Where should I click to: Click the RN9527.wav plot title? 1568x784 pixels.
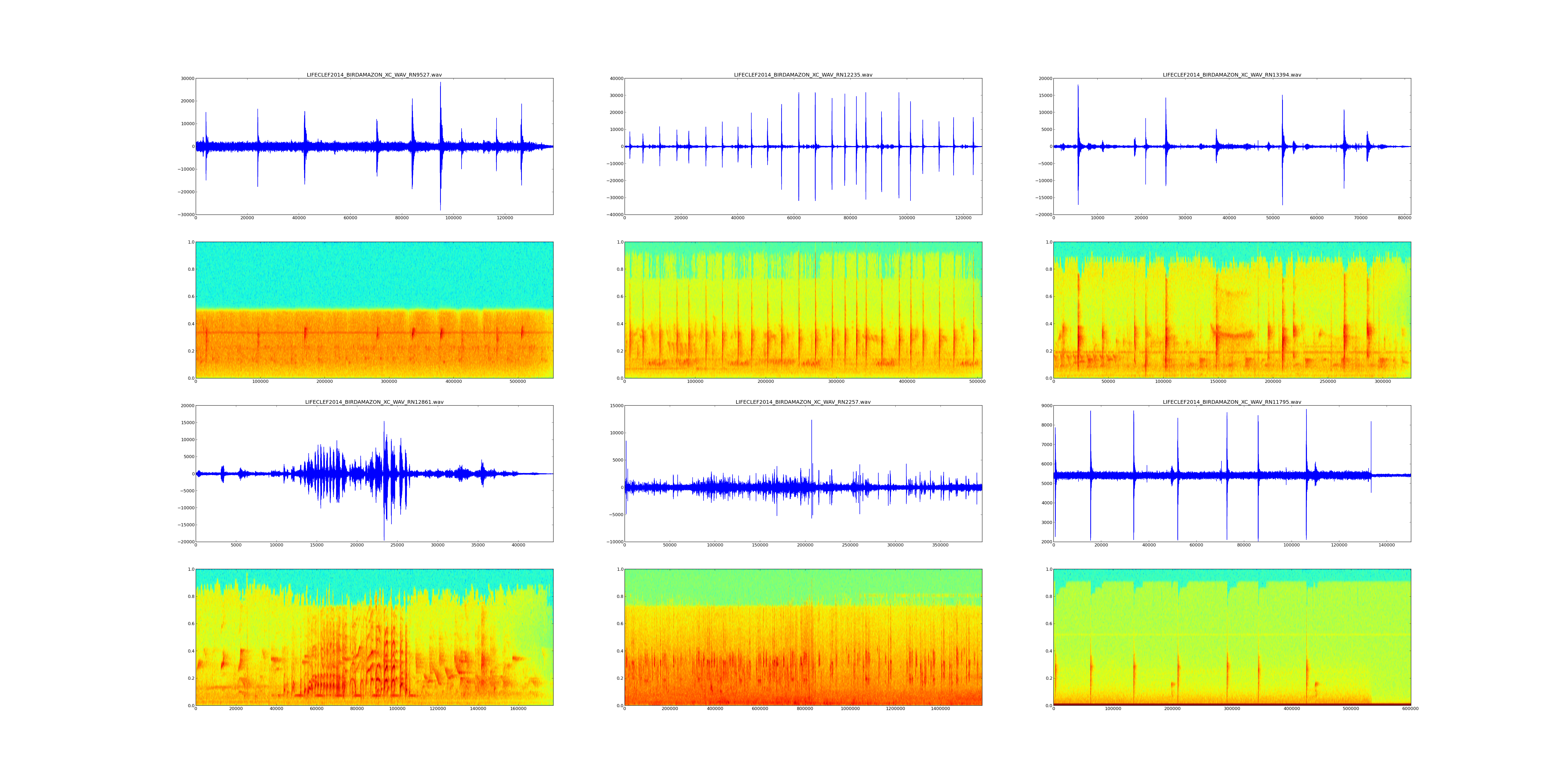click(x=374, y=75)
